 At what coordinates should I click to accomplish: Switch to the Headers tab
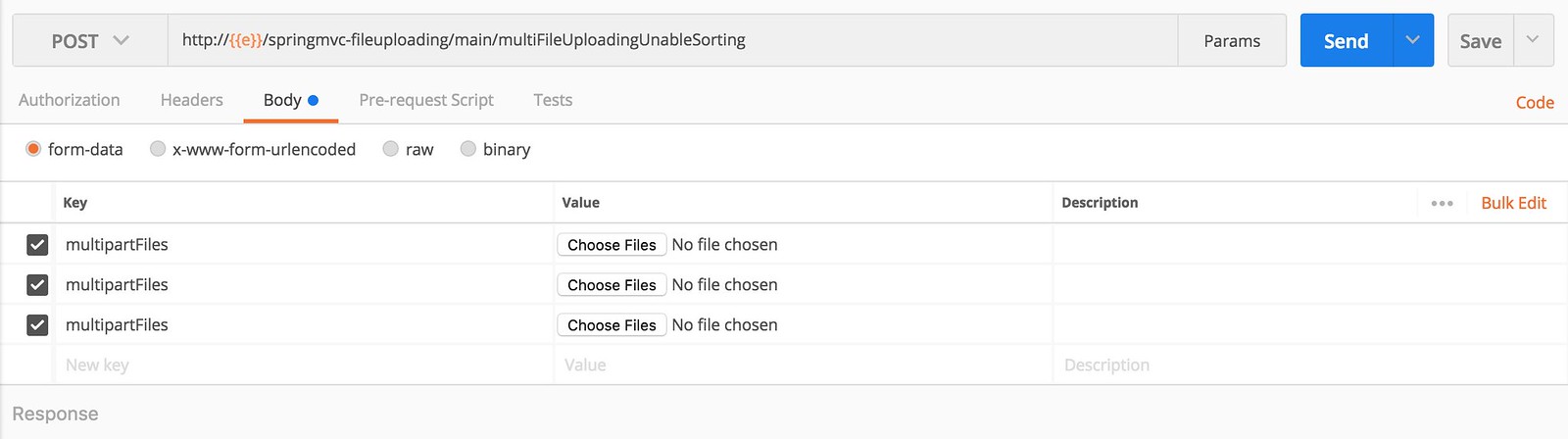[192, 100]
